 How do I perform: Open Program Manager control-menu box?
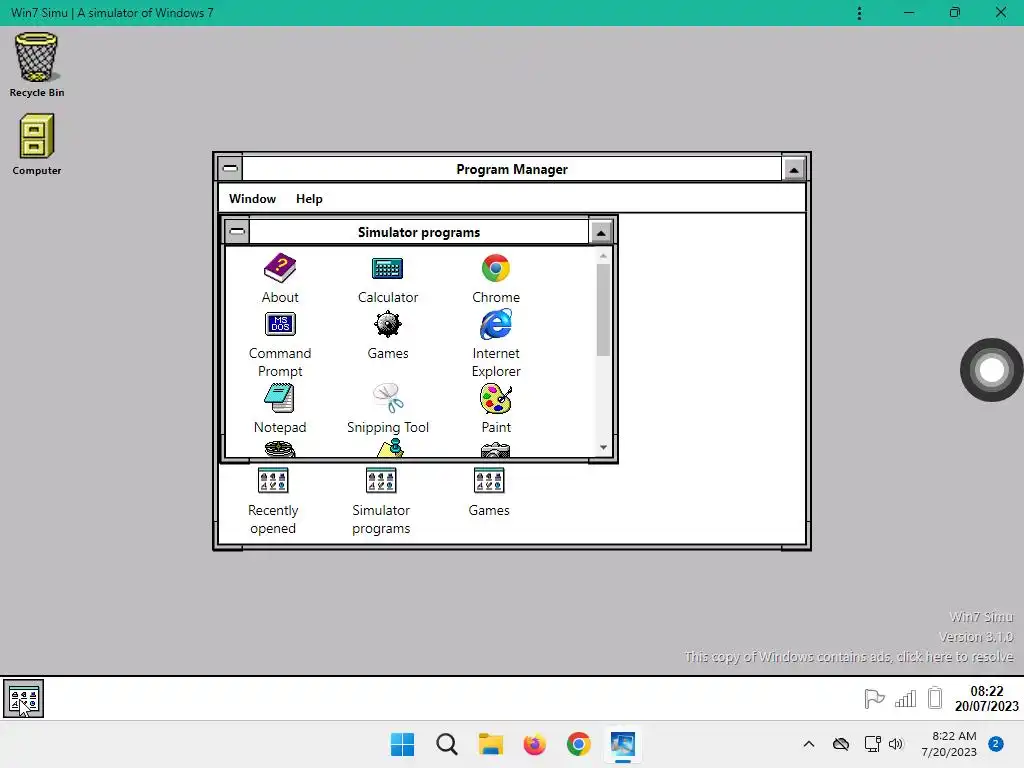[x=230, y=168]
